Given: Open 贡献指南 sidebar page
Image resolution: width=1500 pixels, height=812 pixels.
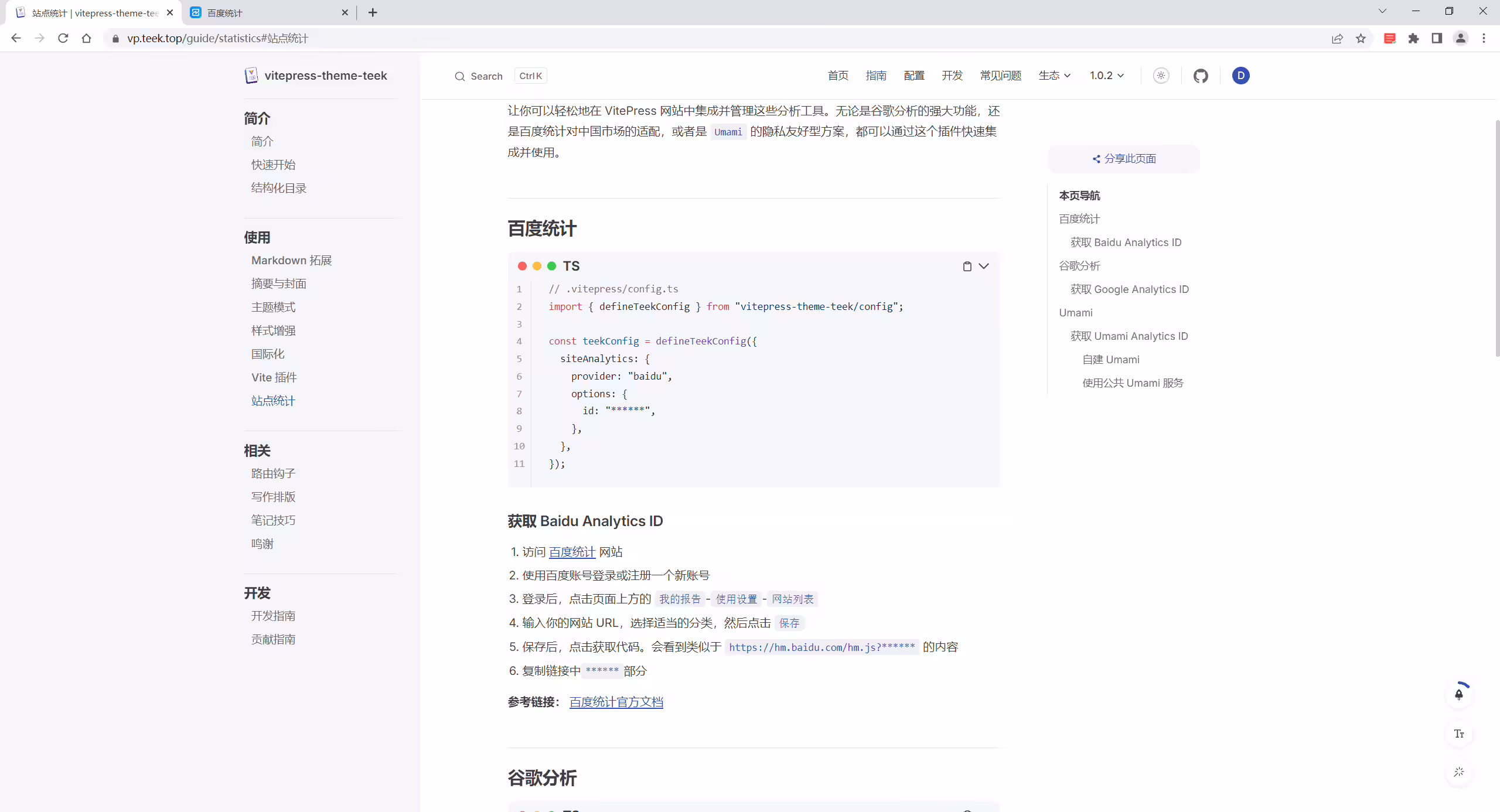Looking at the screenshot, I should (274, 639).
